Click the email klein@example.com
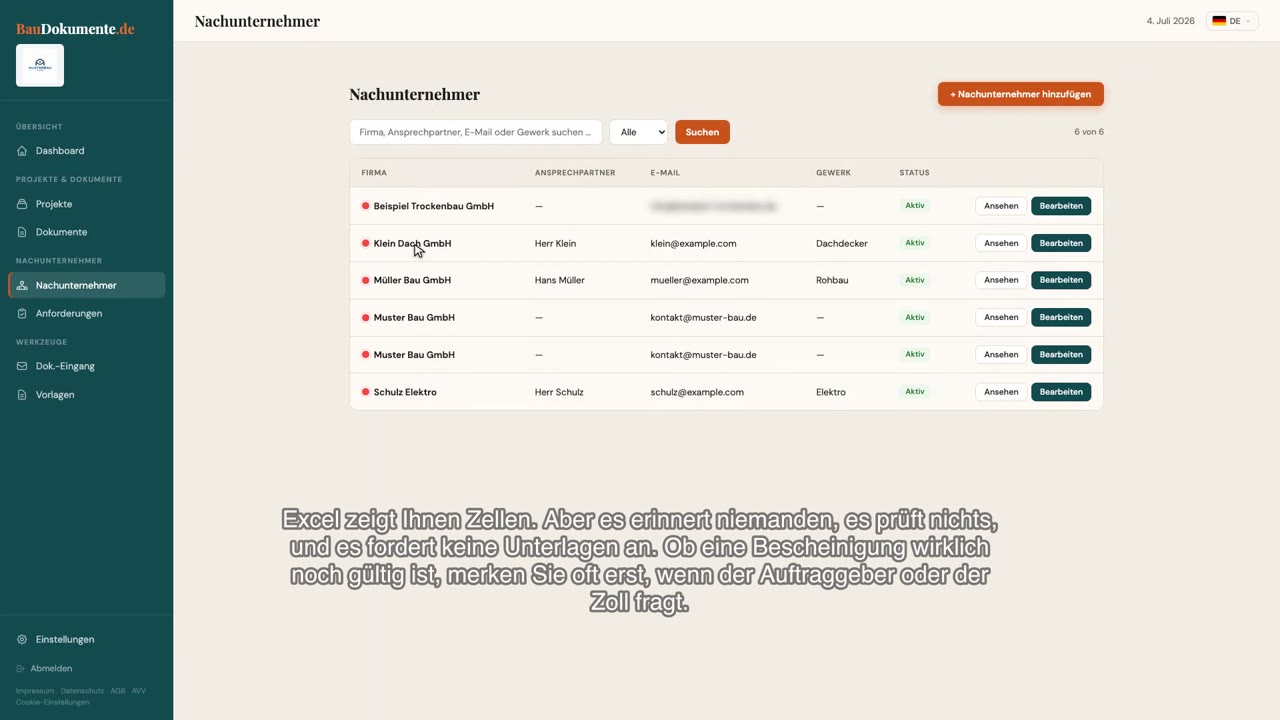The image size is (1280, 720). pos(693,243)
